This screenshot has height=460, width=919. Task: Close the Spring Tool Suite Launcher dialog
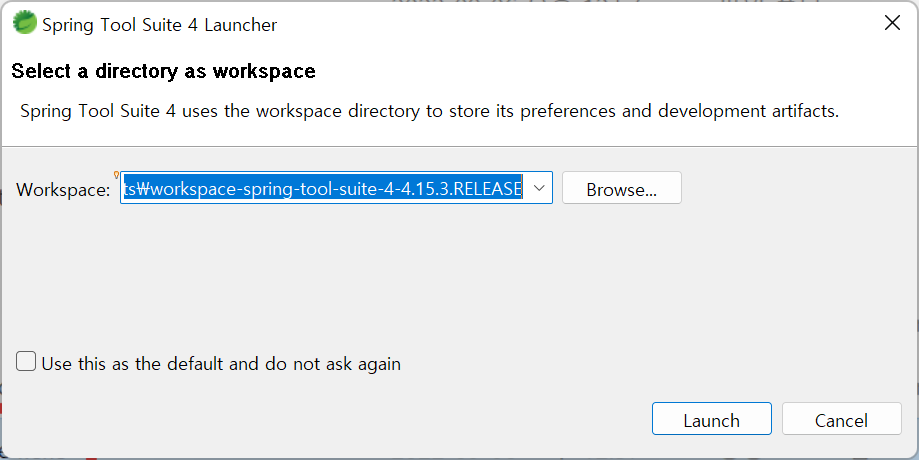892,23
